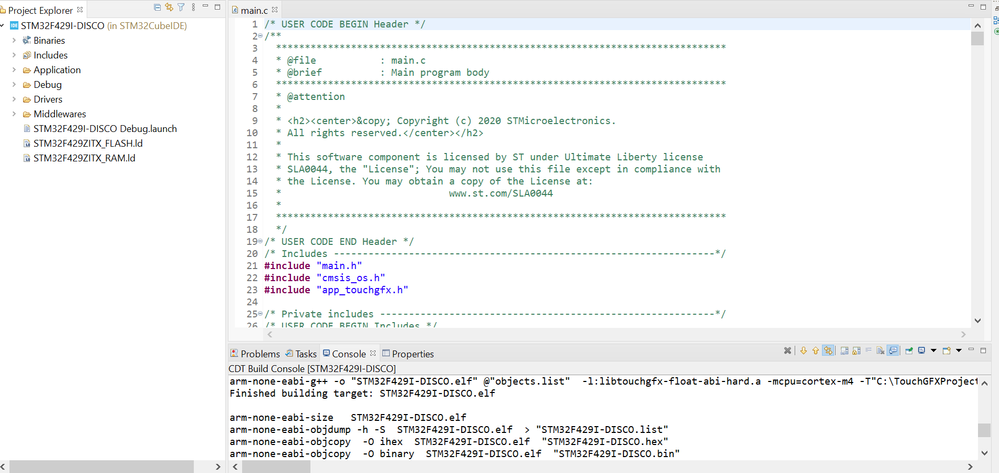
Task: Click CDT Build Console title text
Action: [312, 368]
